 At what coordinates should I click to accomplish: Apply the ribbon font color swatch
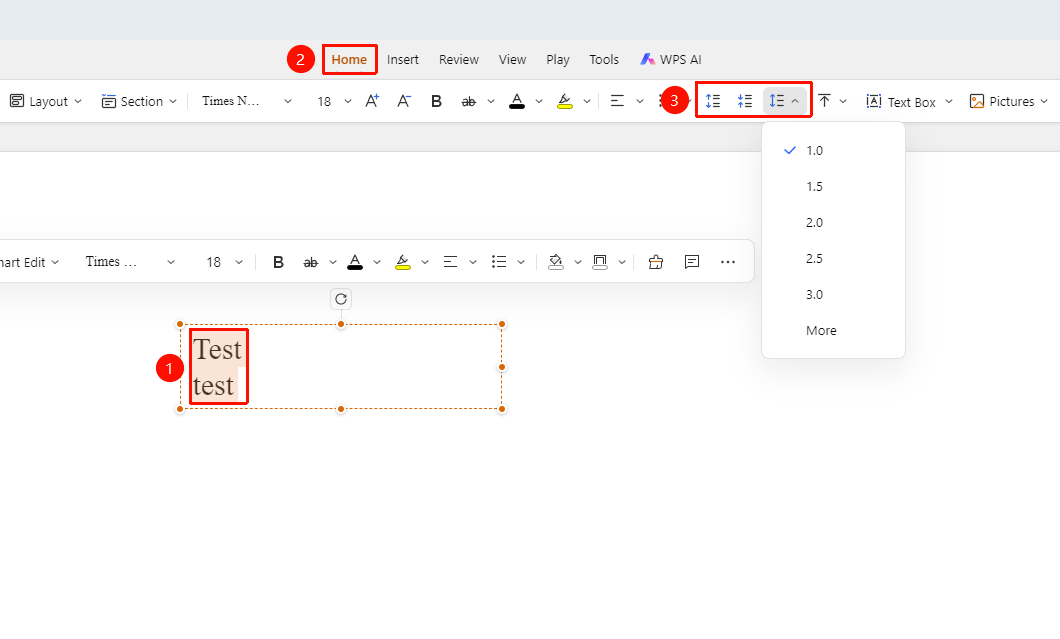click(x=516, y=101)
